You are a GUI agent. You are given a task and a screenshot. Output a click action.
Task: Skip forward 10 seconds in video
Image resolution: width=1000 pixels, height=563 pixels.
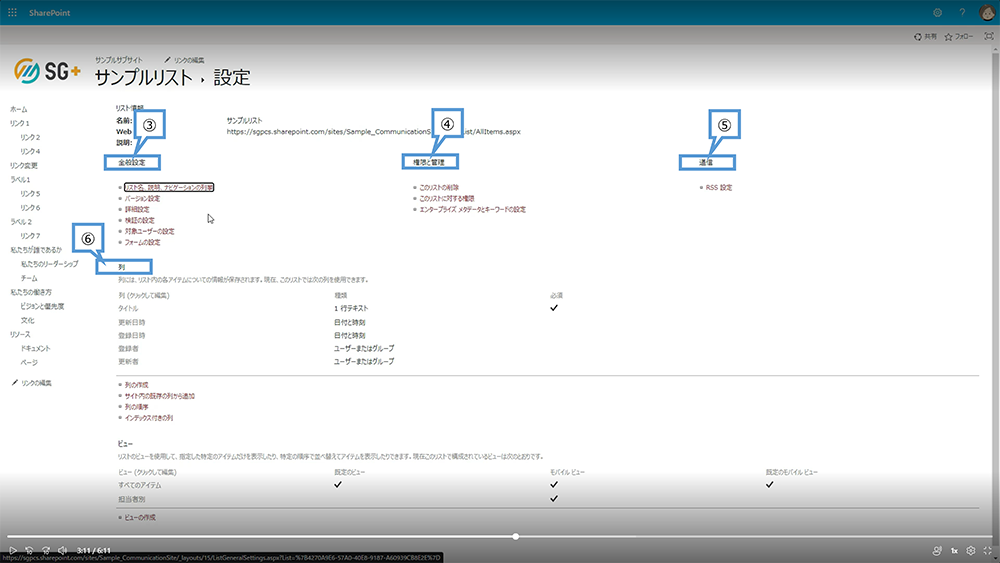point(46,550)
